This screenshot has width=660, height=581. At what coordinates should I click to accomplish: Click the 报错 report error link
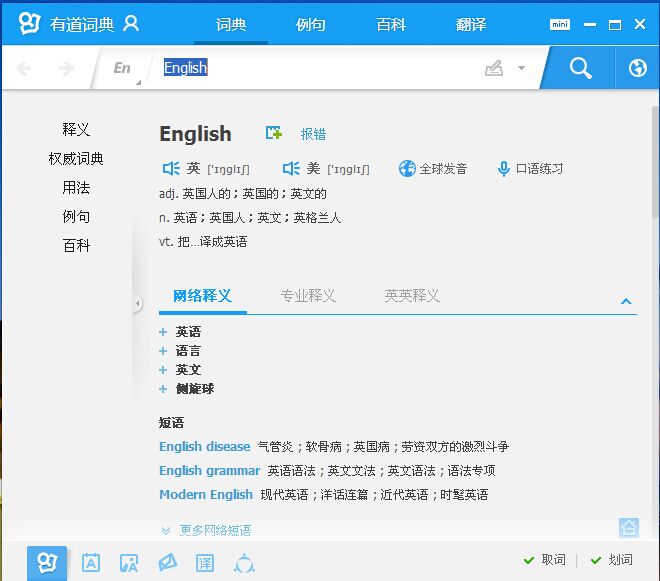point(313,134)
